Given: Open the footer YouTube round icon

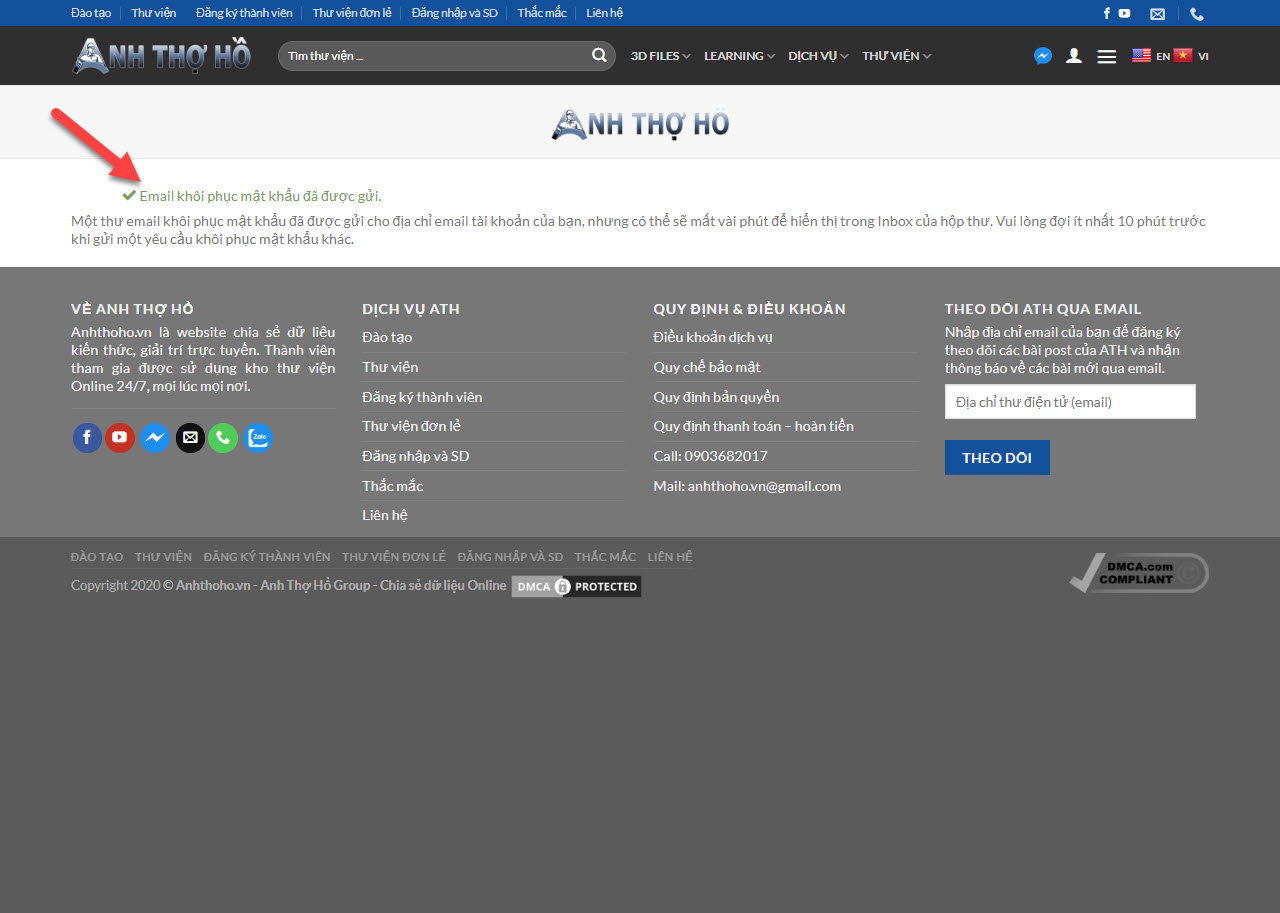Looking at the screenshot, I should pos(120,438).
